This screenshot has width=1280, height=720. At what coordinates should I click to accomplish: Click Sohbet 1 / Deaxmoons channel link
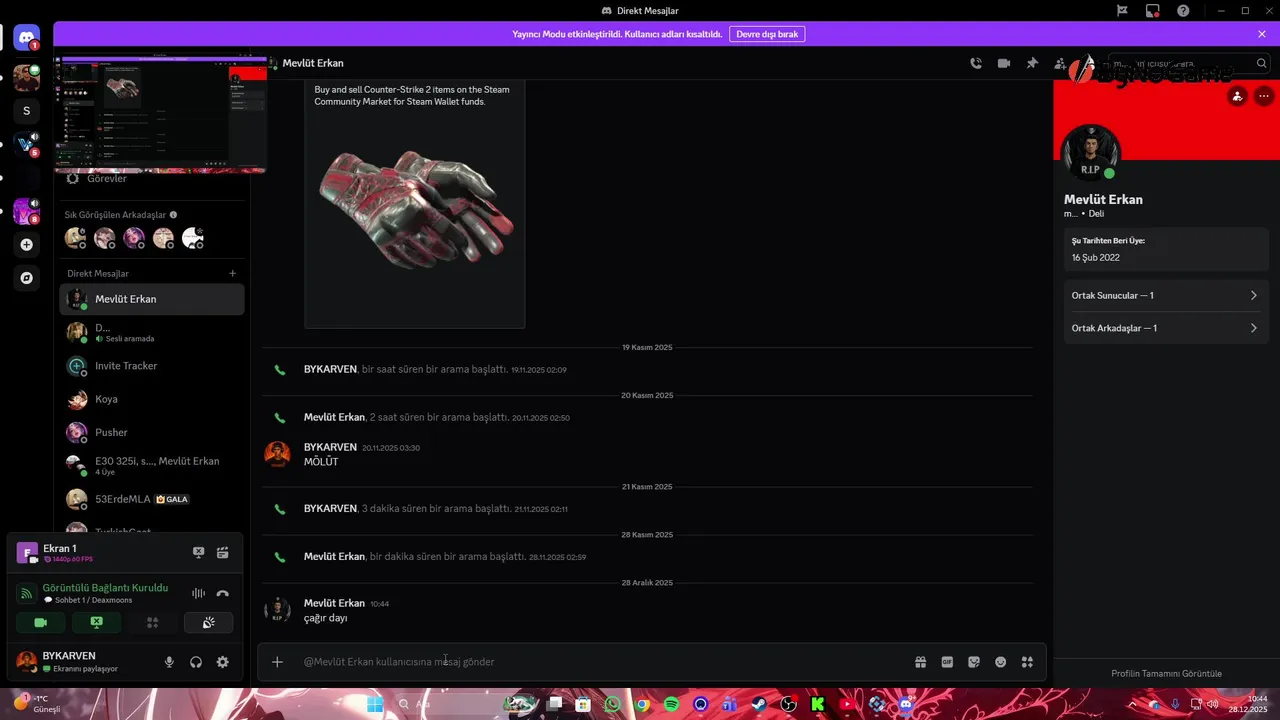point(93,600)
